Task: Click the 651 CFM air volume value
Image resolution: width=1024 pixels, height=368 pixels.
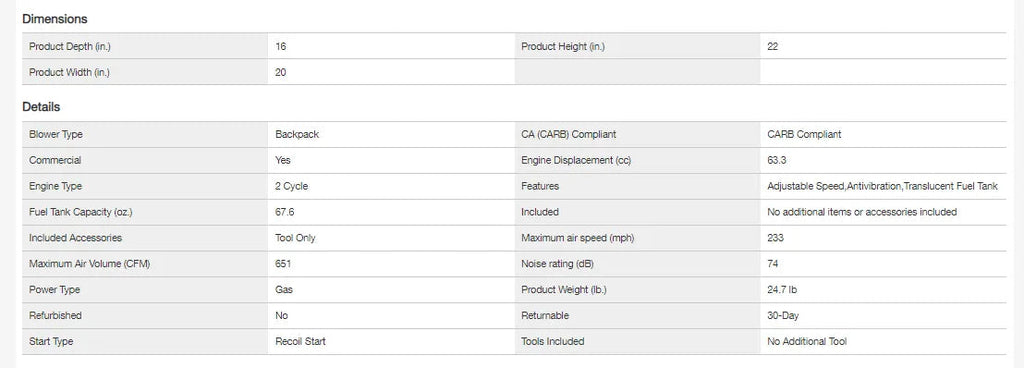Action: [283, 264]
